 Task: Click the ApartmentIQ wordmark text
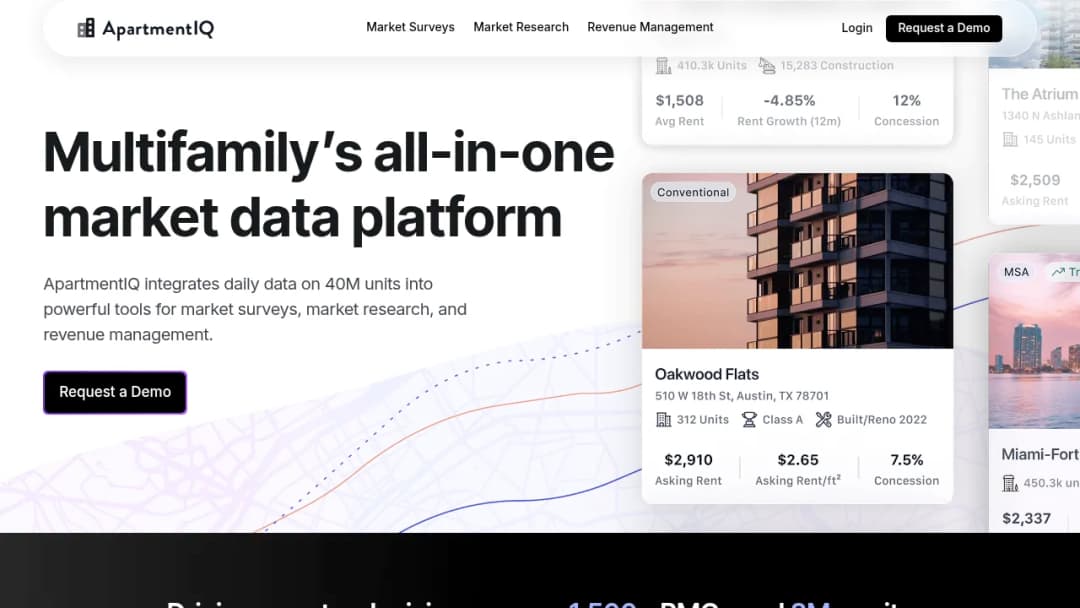pyautogui.click(x=158, y=29)
